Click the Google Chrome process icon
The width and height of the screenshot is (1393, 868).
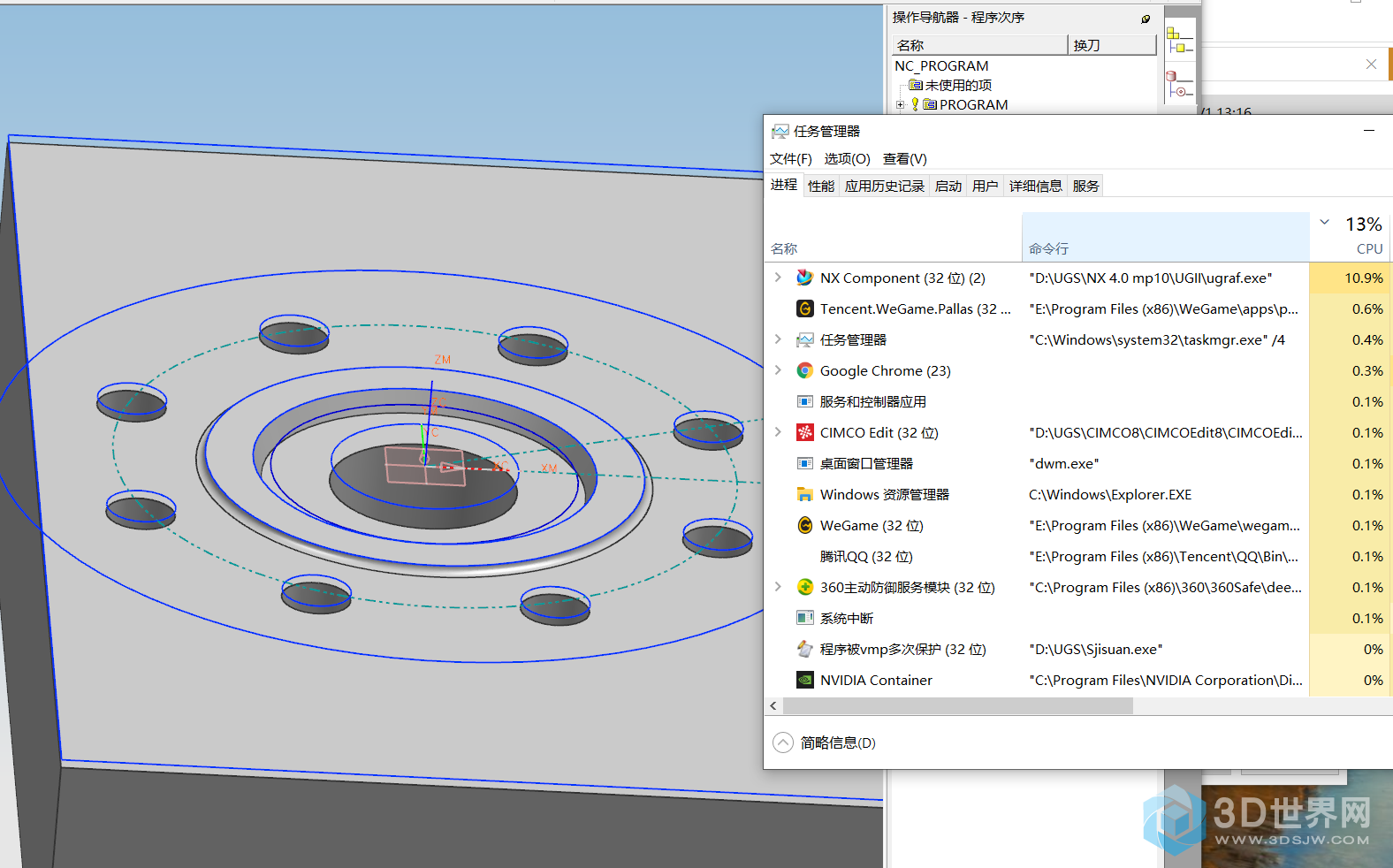click(804, 370)
